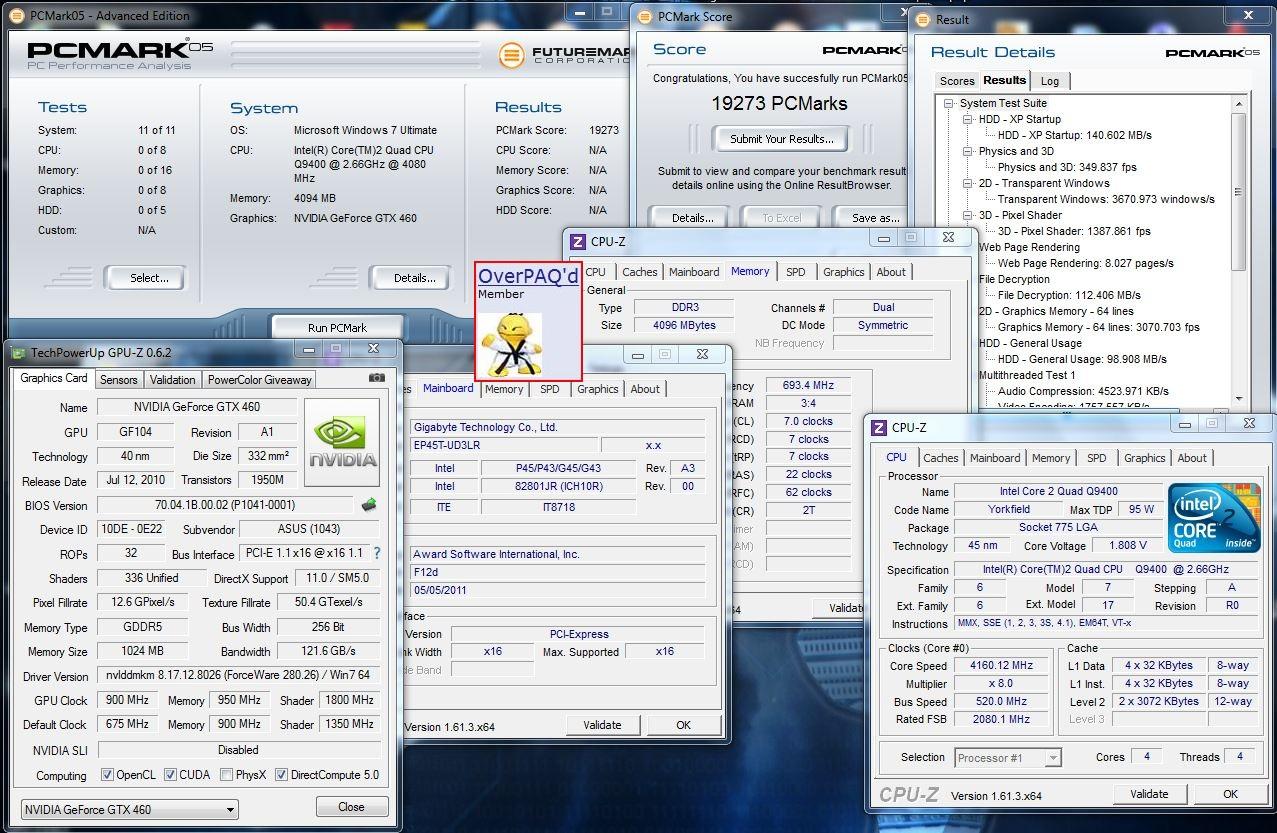Open SPD tab in CPU-Z Memory window

point(795,272)
